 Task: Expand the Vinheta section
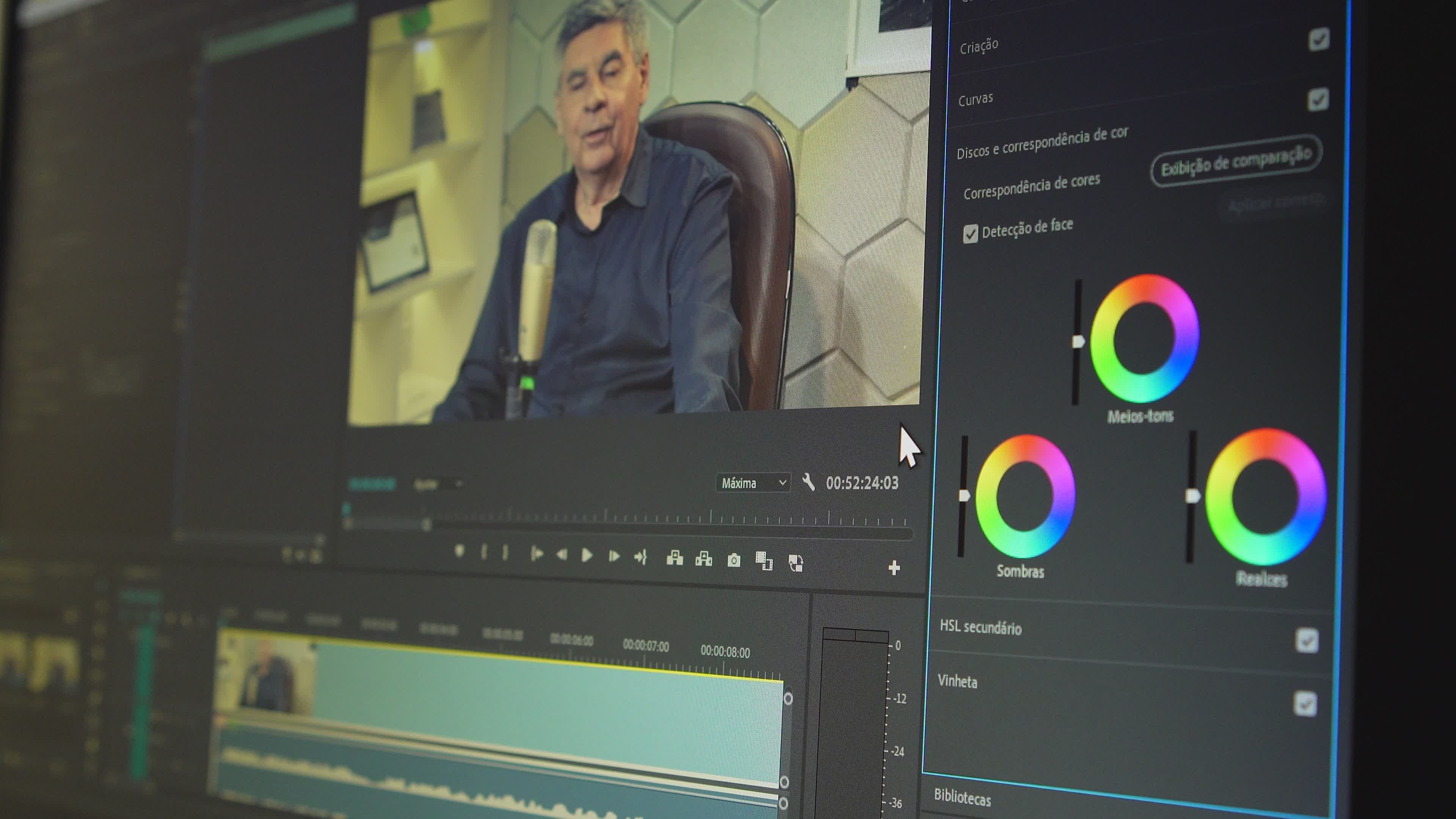[x=957, y=681]
